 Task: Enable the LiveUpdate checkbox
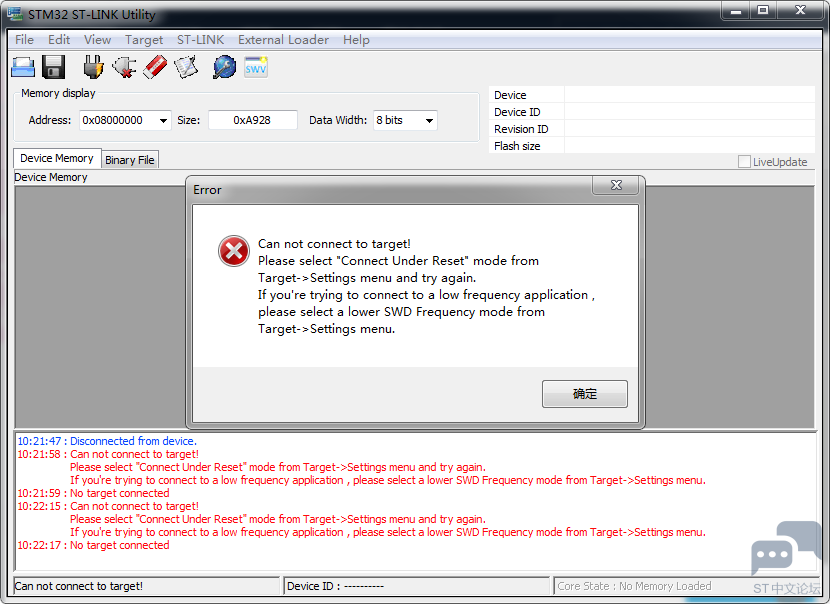[744, 162]
